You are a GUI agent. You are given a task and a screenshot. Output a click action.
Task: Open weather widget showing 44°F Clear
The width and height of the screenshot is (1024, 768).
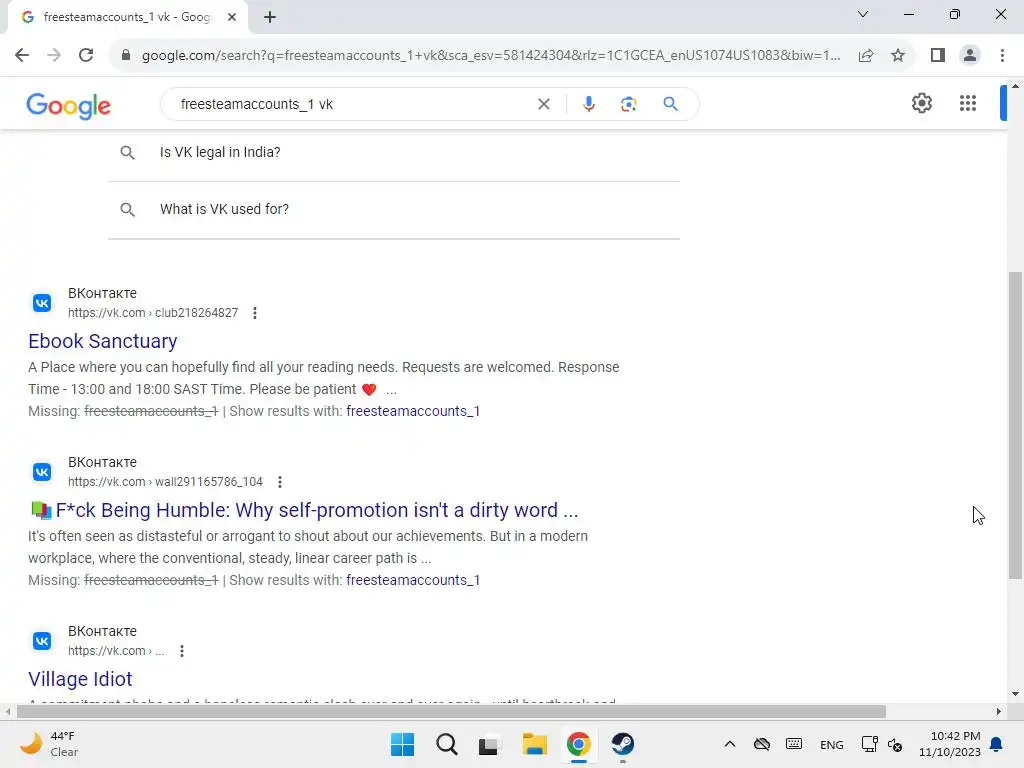pyautogui.click(x=50, y=744)
